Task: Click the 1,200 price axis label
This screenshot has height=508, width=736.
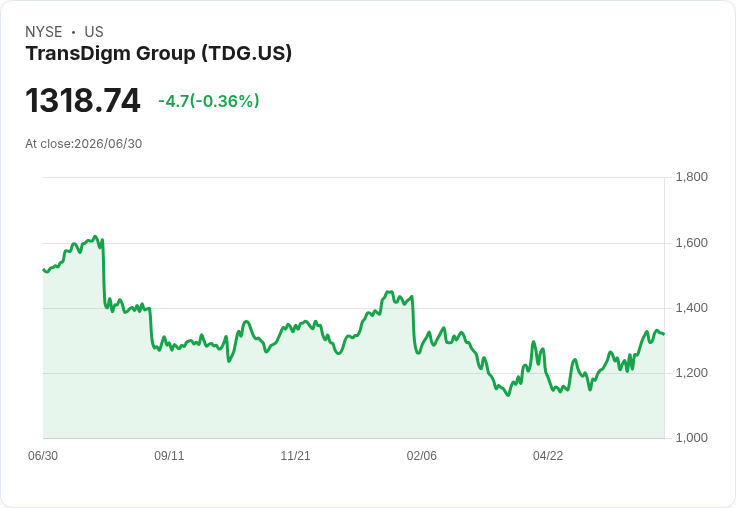Action: [691, 373]
